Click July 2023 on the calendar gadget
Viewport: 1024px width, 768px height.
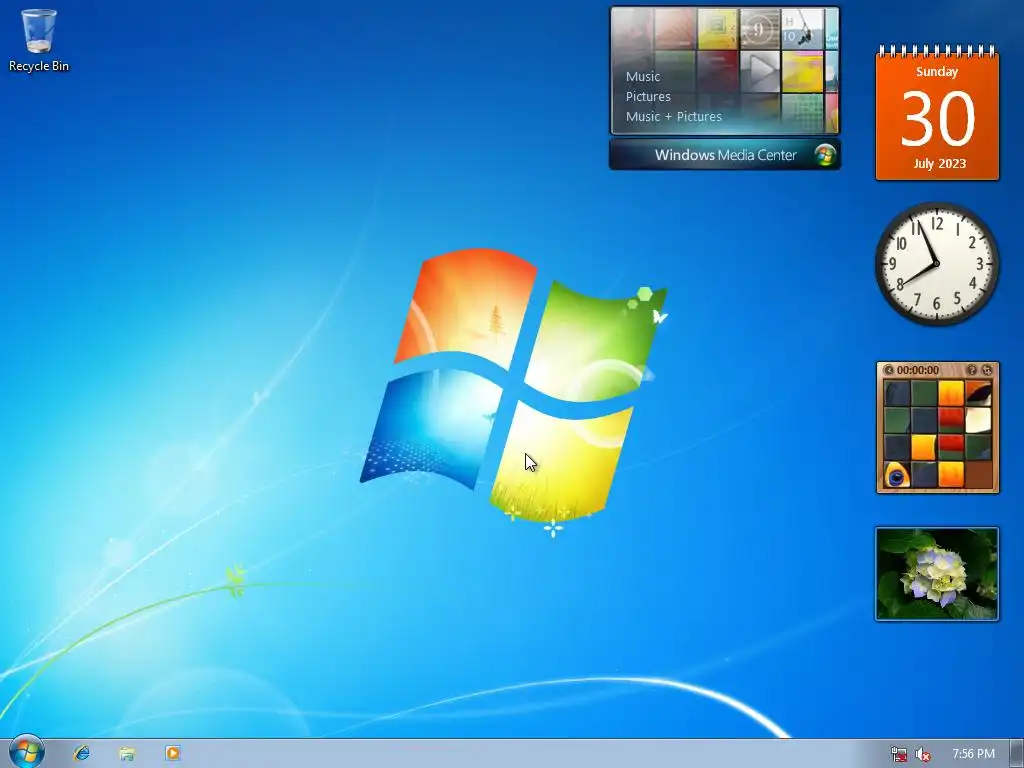pos(939,163)
